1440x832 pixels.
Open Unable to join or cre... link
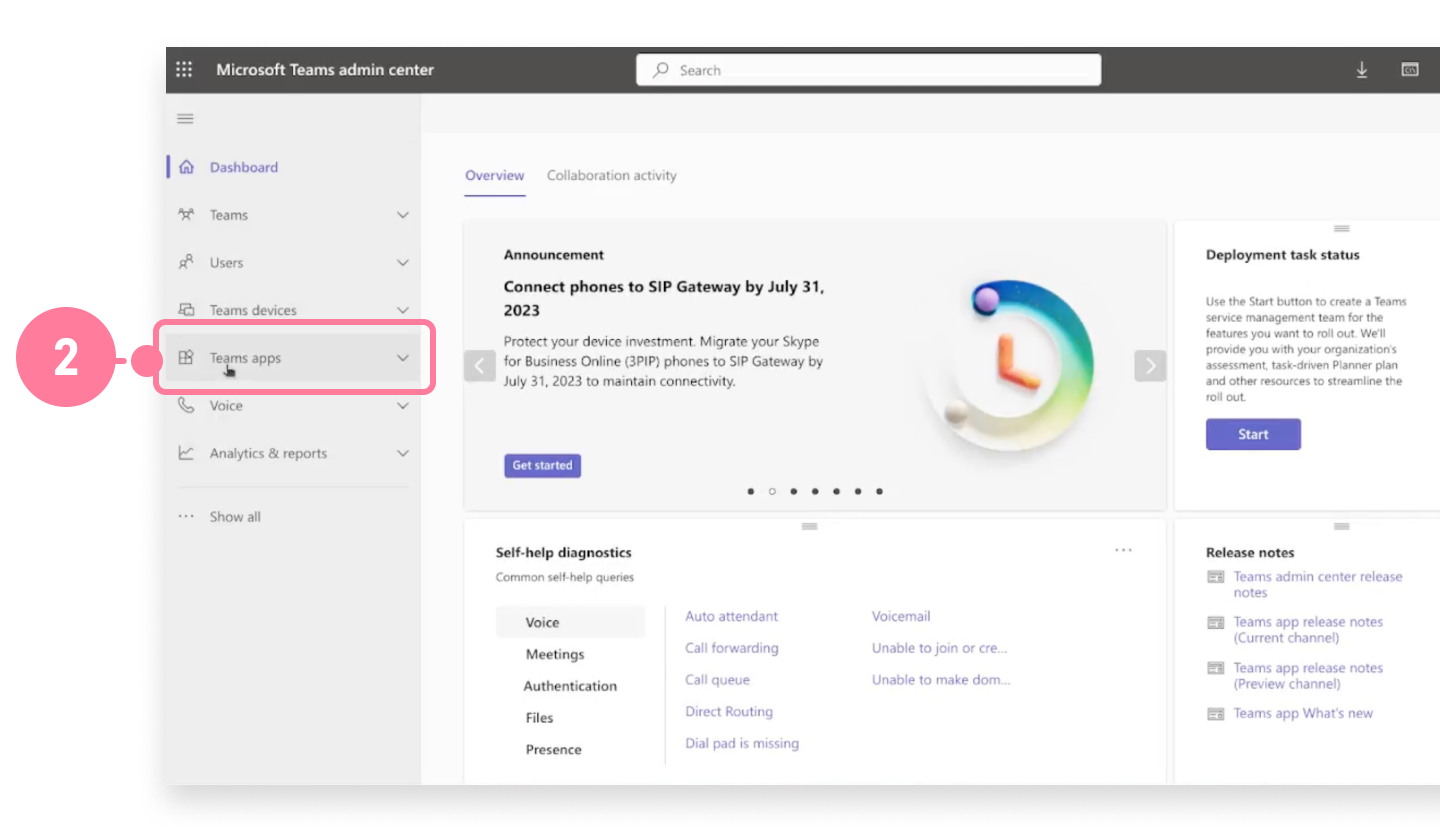point(940,648)
